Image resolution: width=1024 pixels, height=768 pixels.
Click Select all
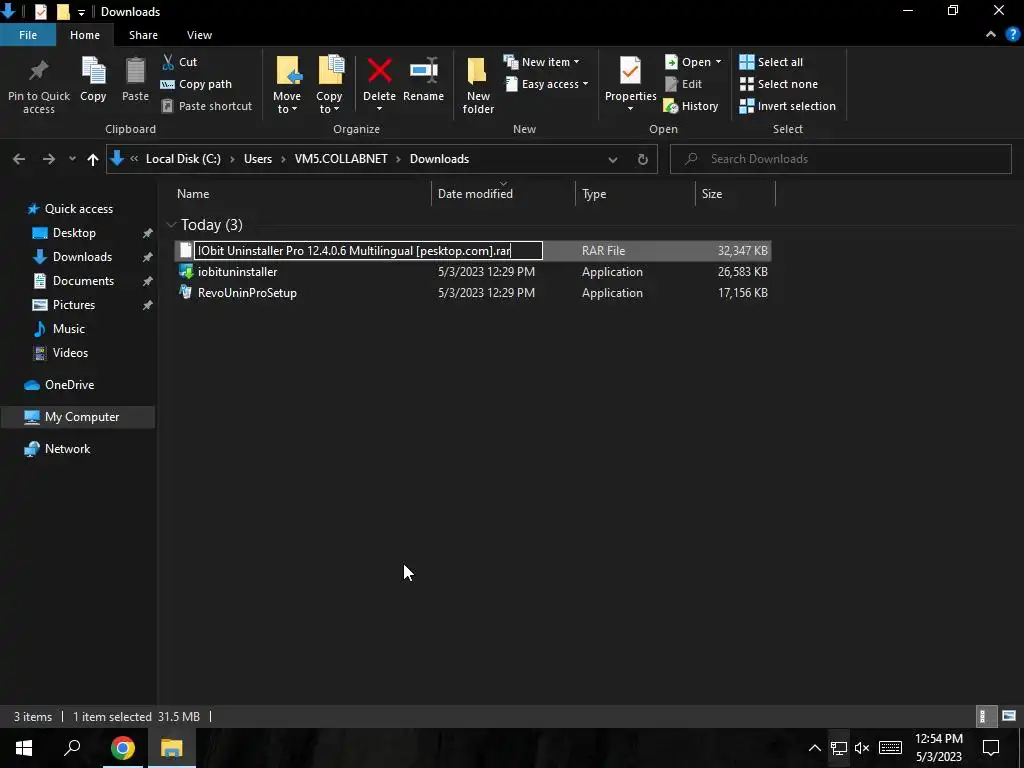coord(771,62)
